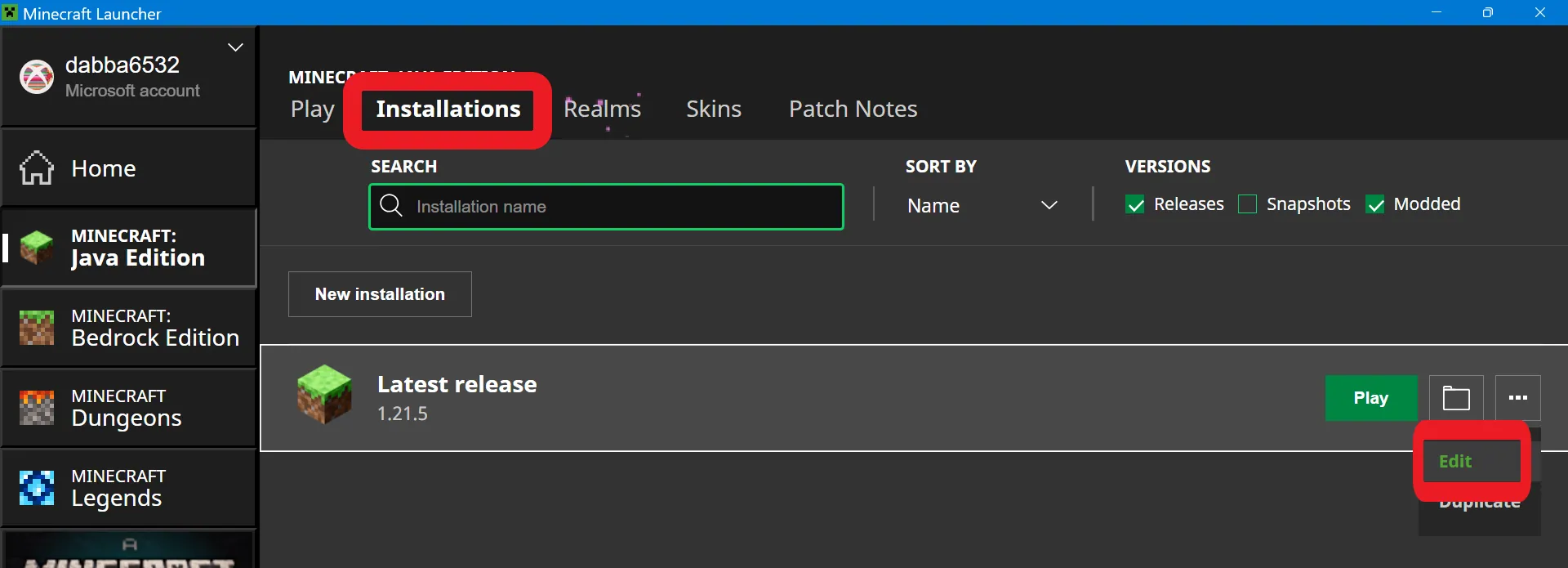Open Minecraft Dungeons
The image size is (1568, 568).
pyautogui.click(x=129, y=408)
